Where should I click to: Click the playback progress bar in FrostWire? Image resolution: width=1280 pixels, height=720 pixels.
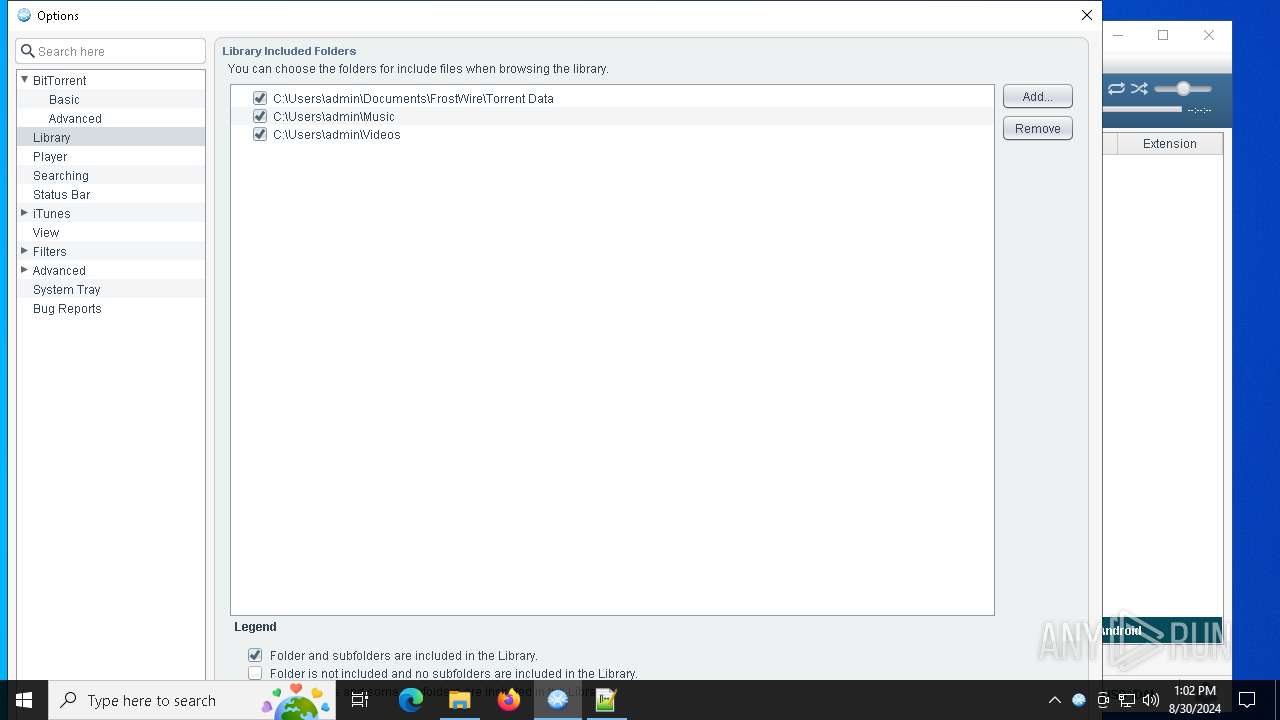1142,109
